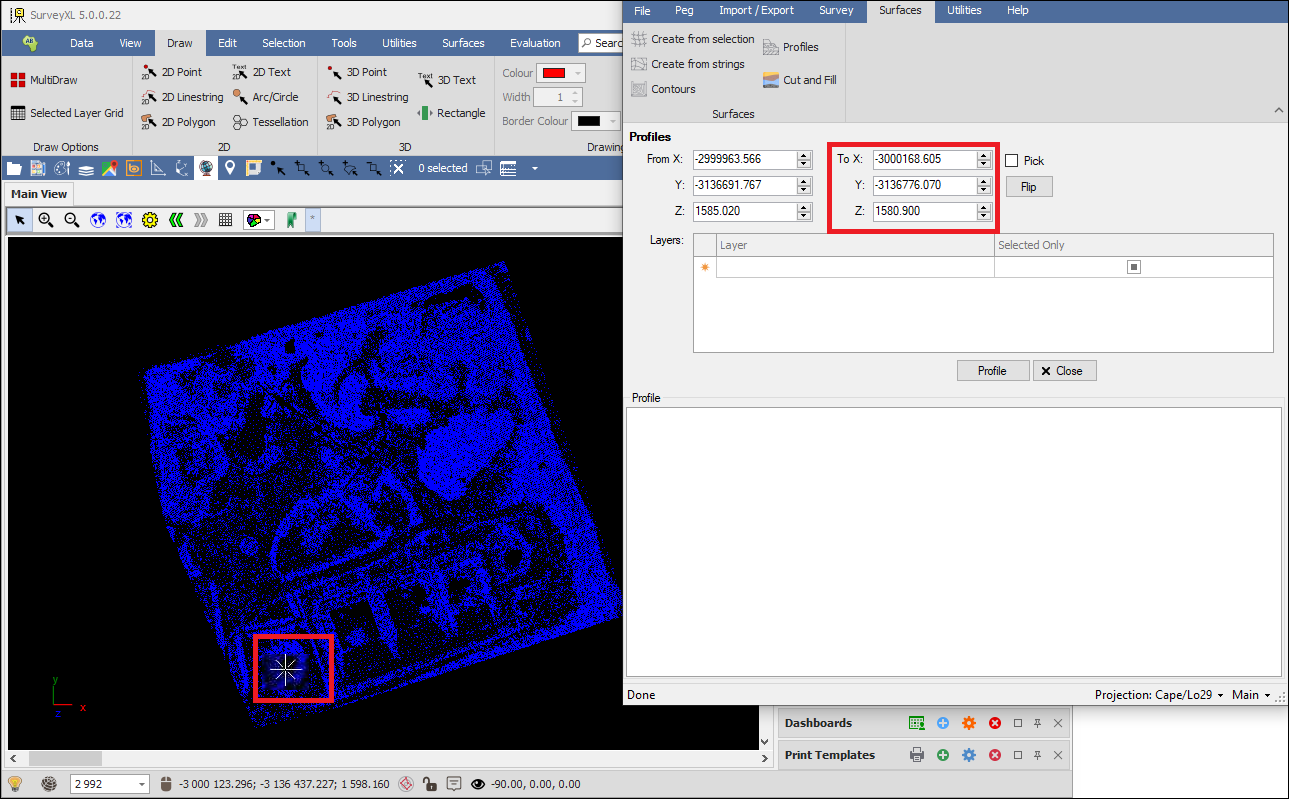Expand the Projection Cape/Lo29 dropdown
The image size is (1289, 799).
pos(1158,695)
